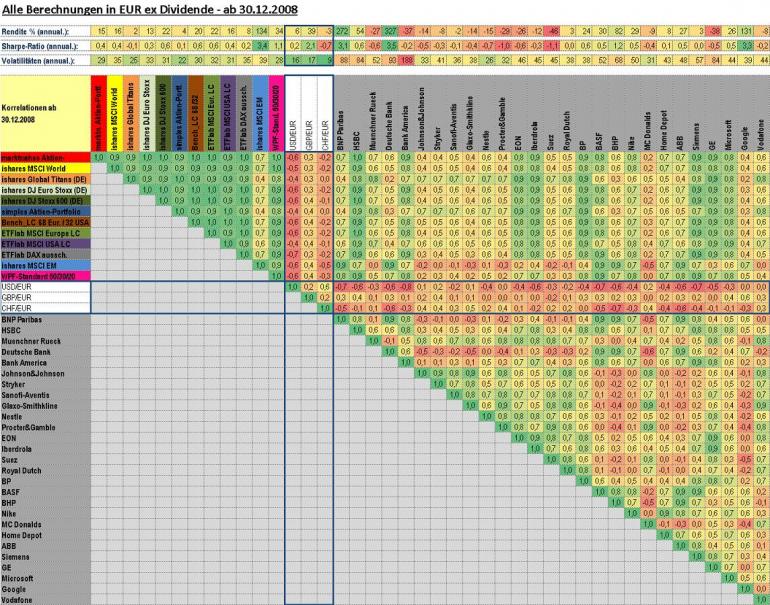Click the 'Korrelationen ab 30.12.2008' header cell
The width and height of the screenshot is (770, 605).
click(x=46, y=113)
